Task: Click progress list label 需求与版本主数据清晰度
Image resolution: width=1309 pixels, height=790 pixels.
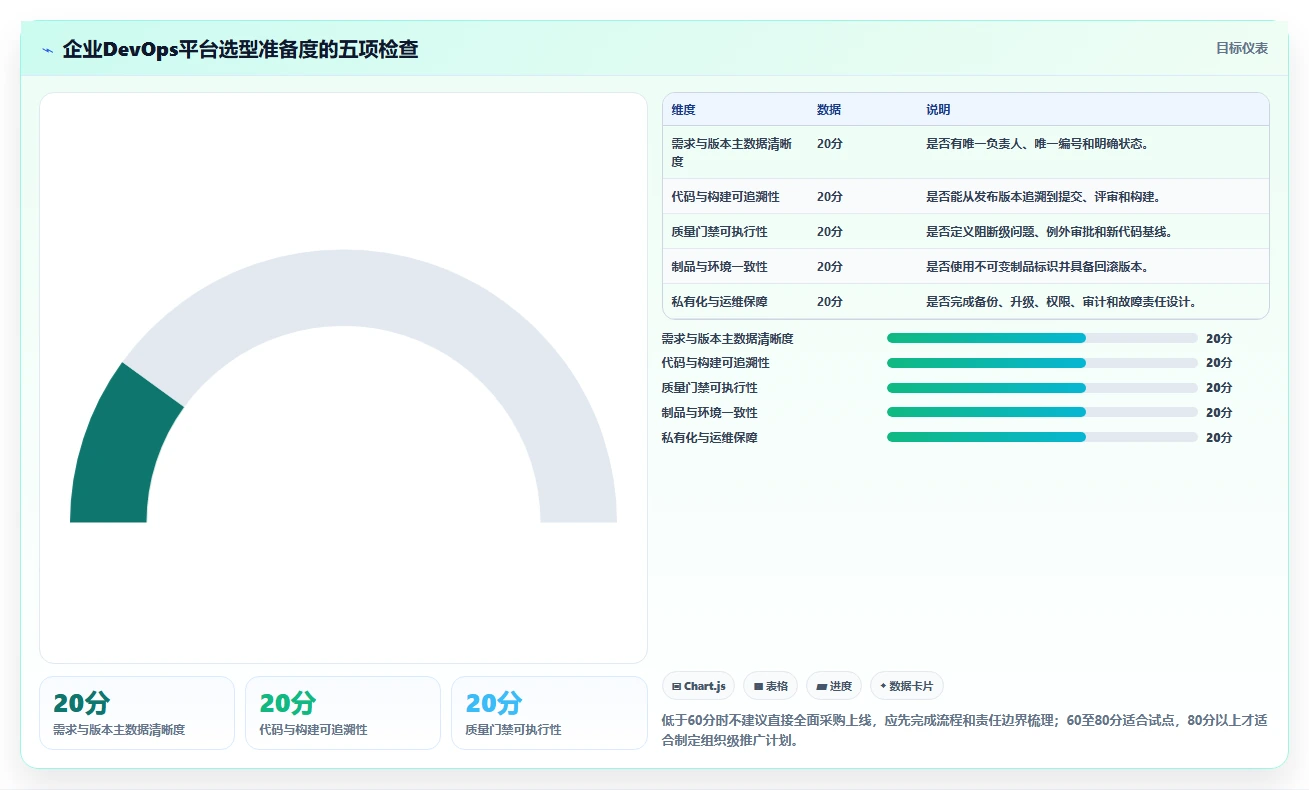Action: click(728, 339)
